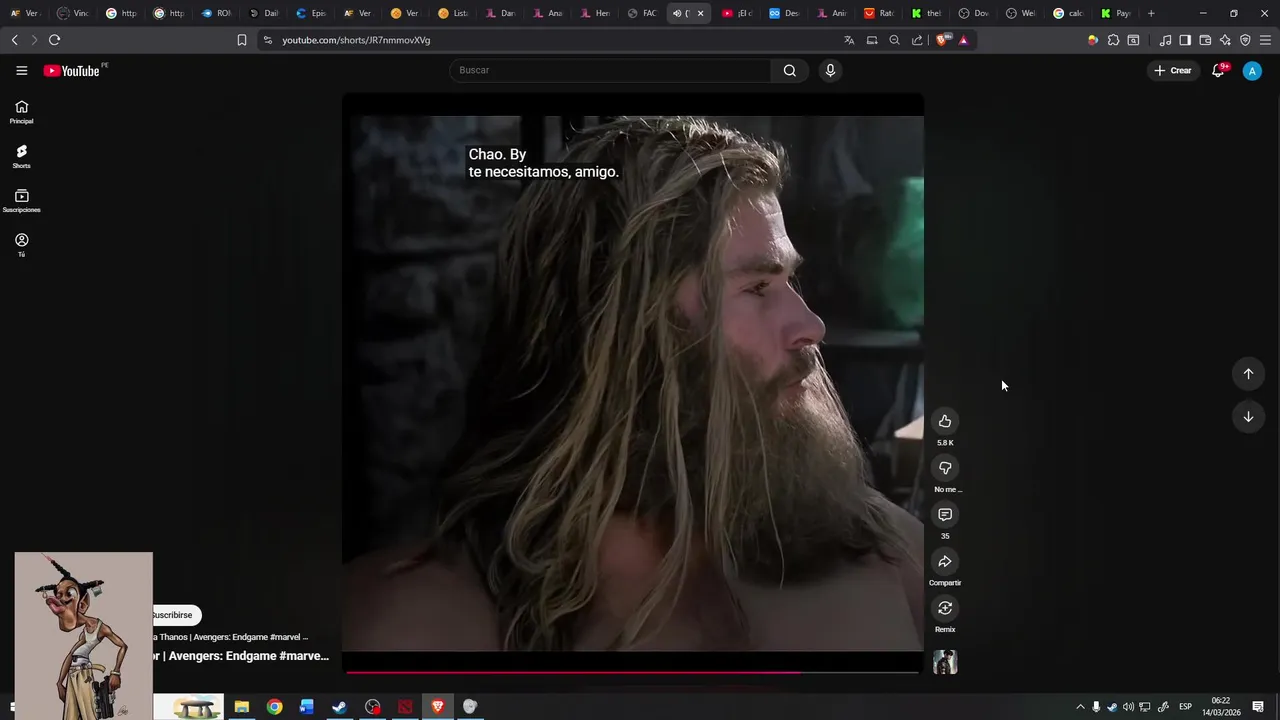Click the Crear button
1280x720 pixels.
(1173, 70)
